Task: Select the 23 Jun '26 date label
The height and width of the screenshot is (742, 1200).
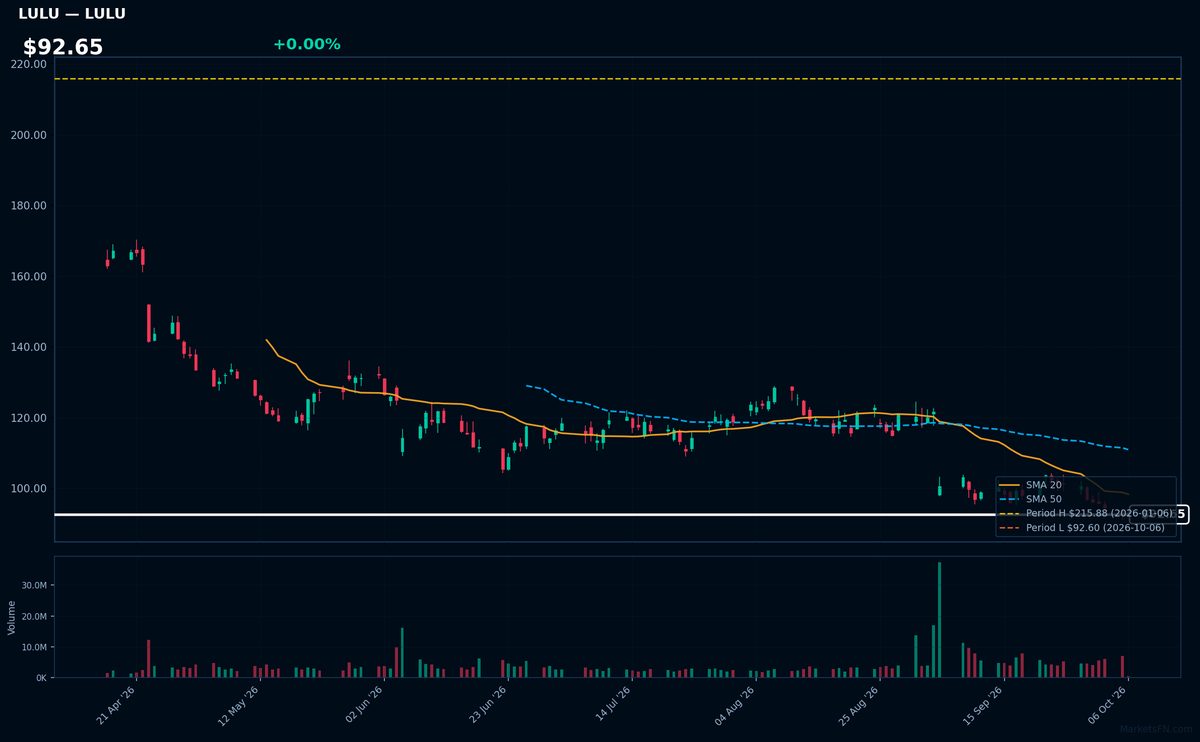Action: [488, 705]
